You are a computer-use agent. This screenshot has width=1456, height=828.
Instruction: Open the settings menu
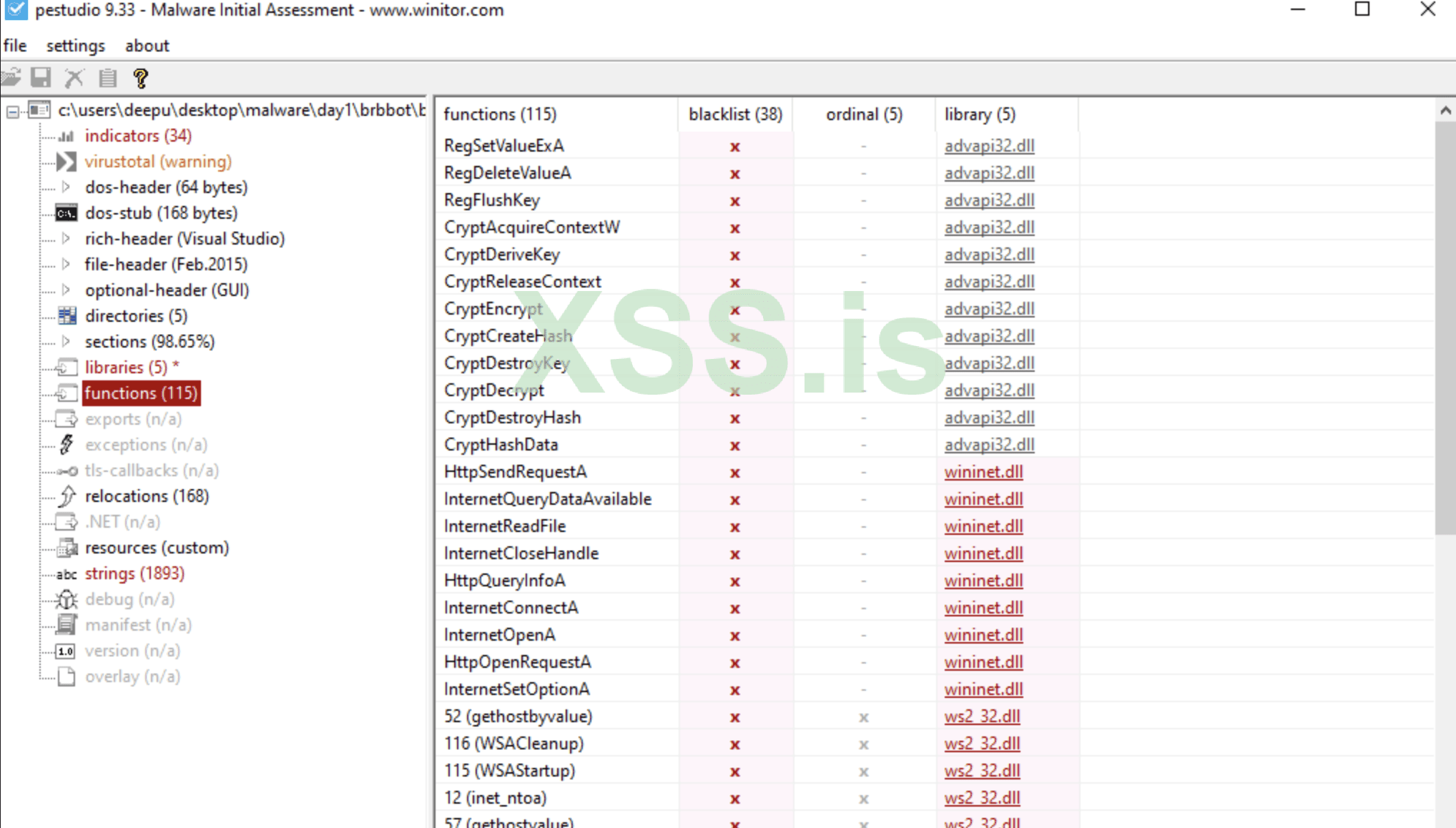click(75, 46)
